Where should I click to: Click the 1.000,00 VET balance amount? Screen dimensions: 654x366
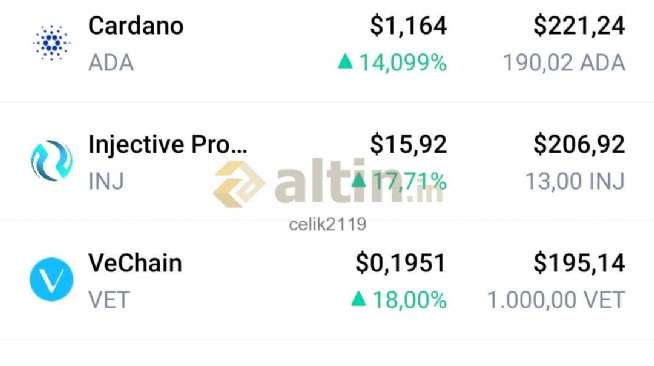(556, 300)
